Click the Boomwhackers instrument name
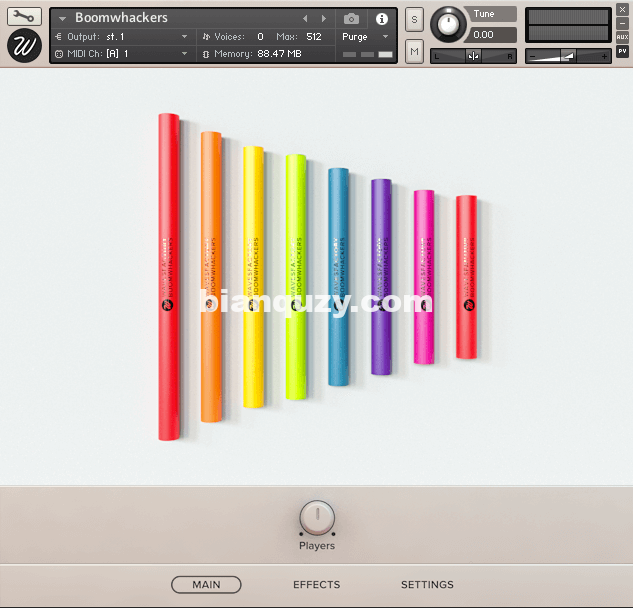The height and width of the screenshot is (608, 633). [x=121, y=18]
